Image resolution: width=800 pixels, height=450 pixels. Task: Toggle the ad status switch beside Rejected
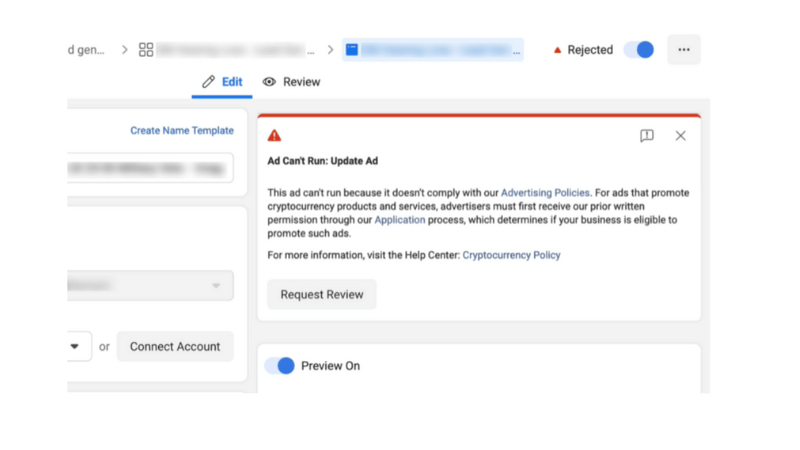click(639, 50)
